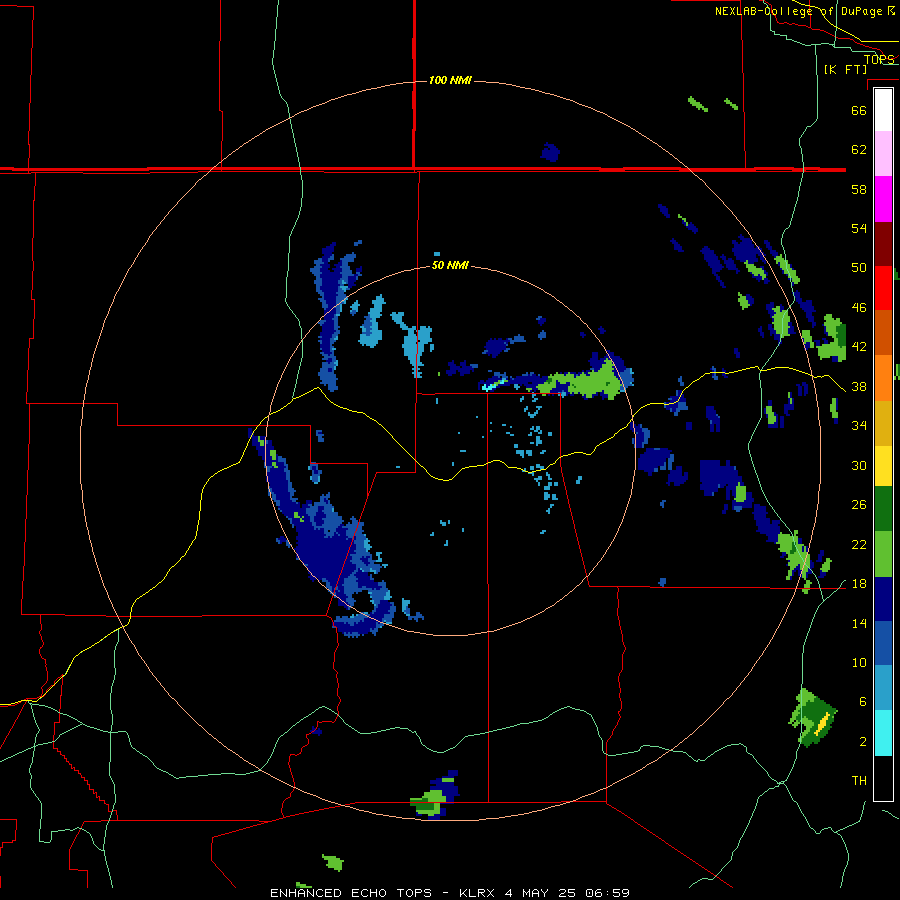Viewport: 900px width, 900px height.
Task: Click the 34 legend value label
Action: (859, 425)
